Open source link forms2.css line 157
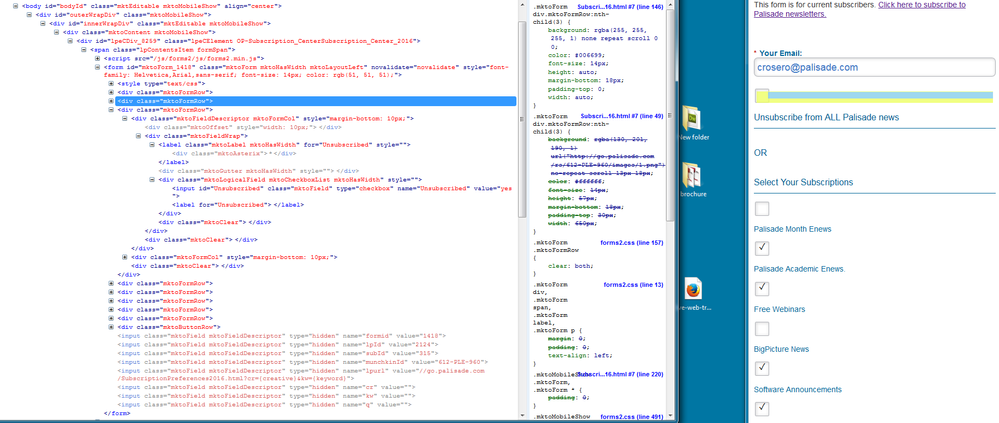This screenshot has width=999, height=423. tap(632, 243)
